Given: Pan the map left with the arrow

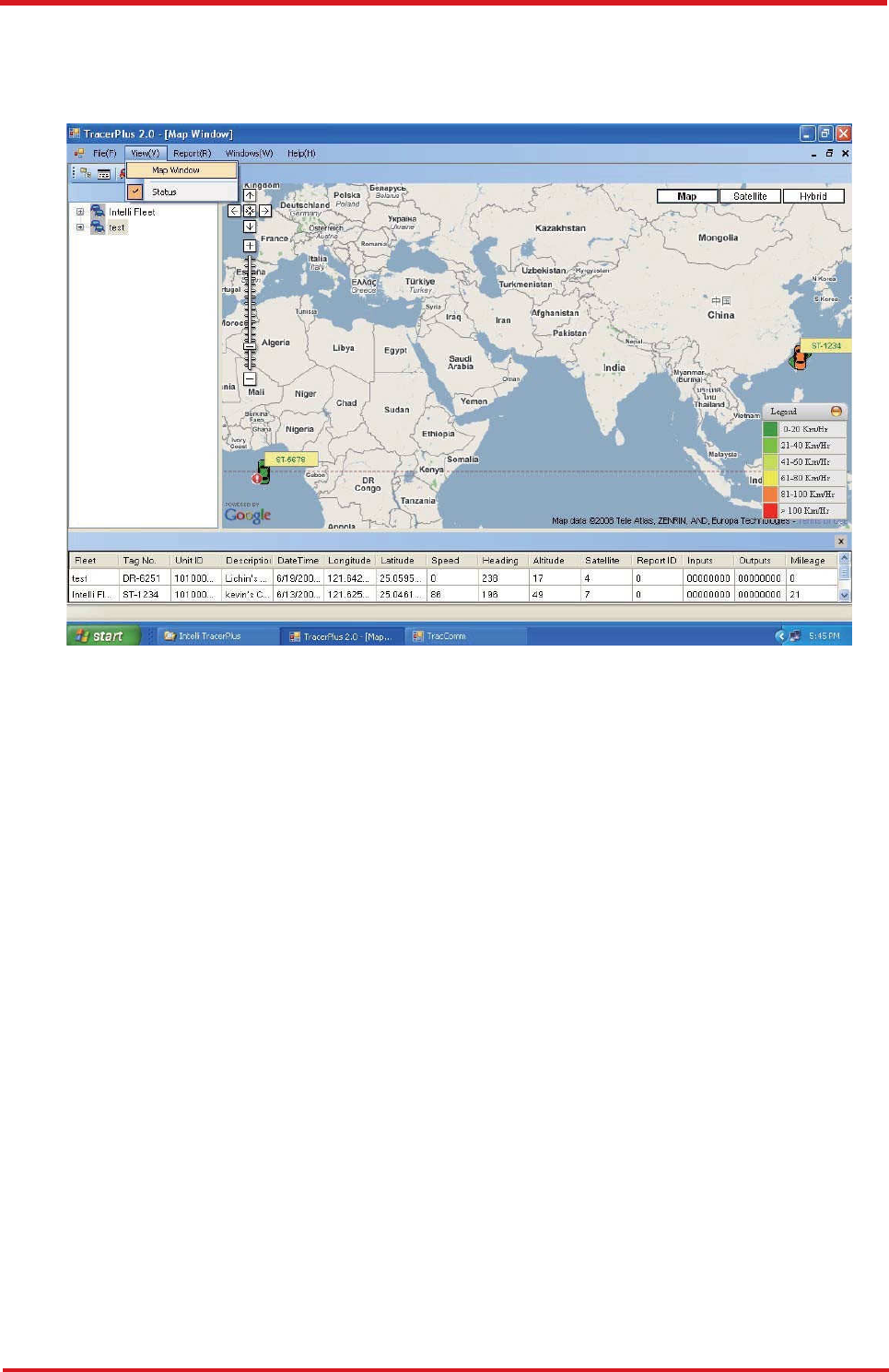Looking at the screenshot, I should point(234,211).
